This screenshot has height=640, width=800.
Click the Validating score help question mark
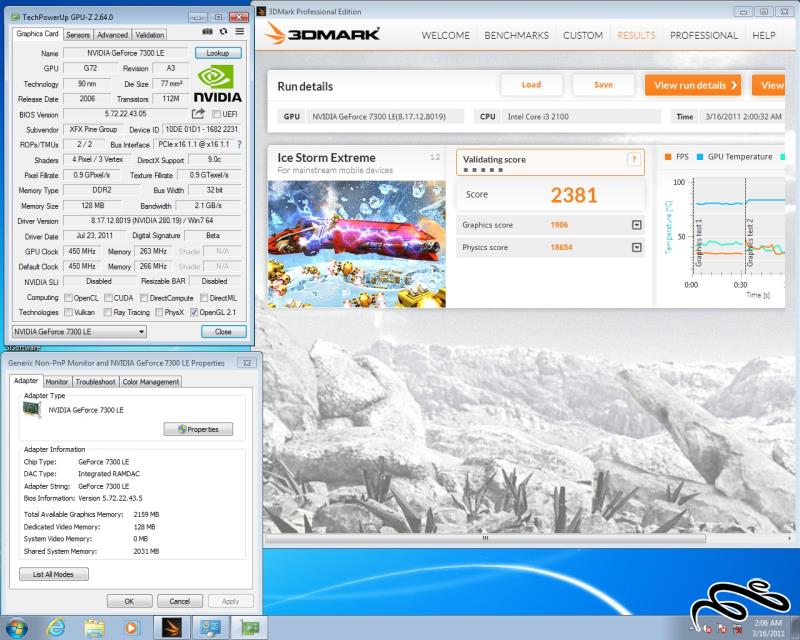pyautogui.click(x=634, y=159)
